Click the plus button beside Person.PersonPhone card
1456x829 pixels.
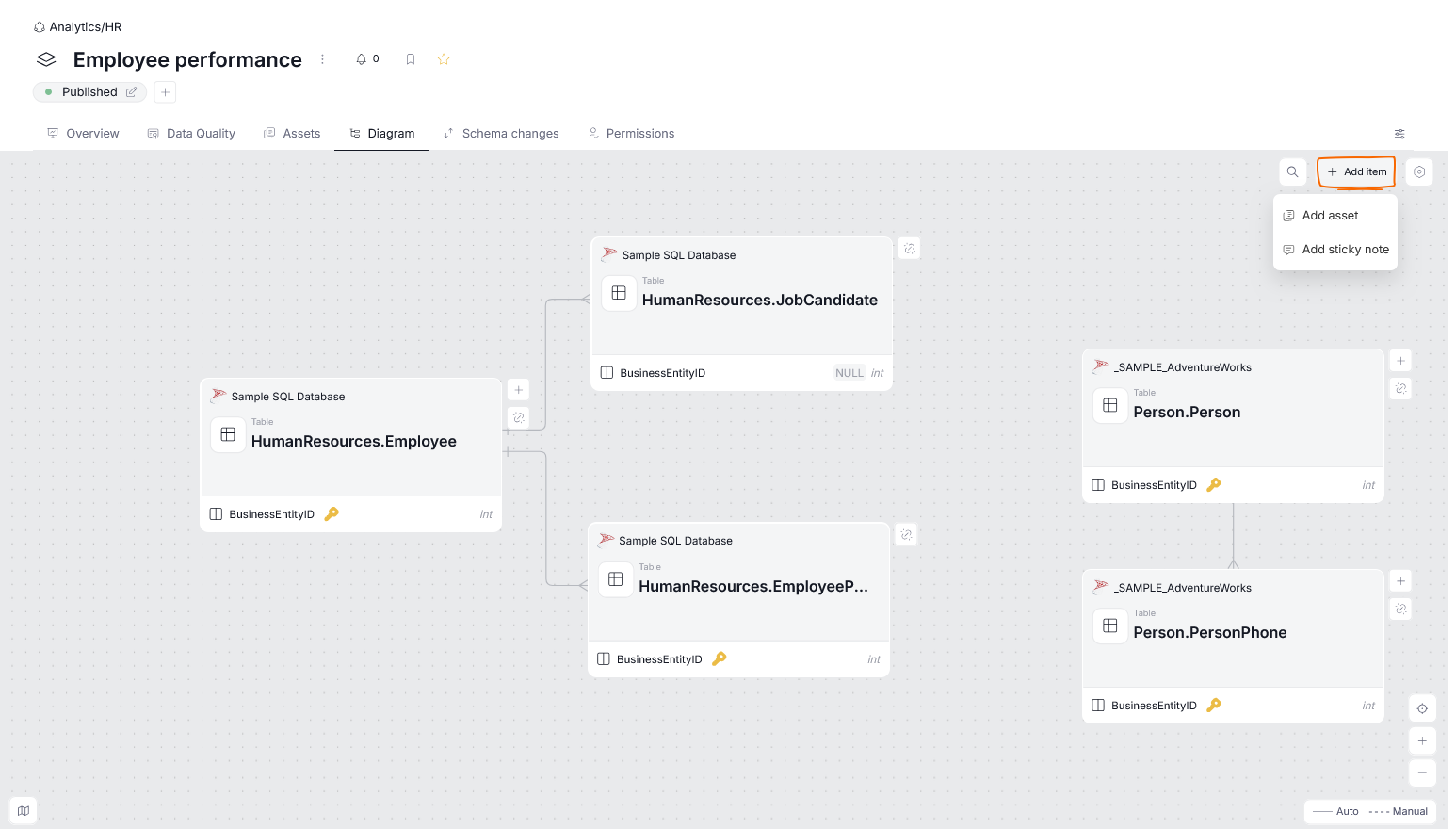[1400, 581]
